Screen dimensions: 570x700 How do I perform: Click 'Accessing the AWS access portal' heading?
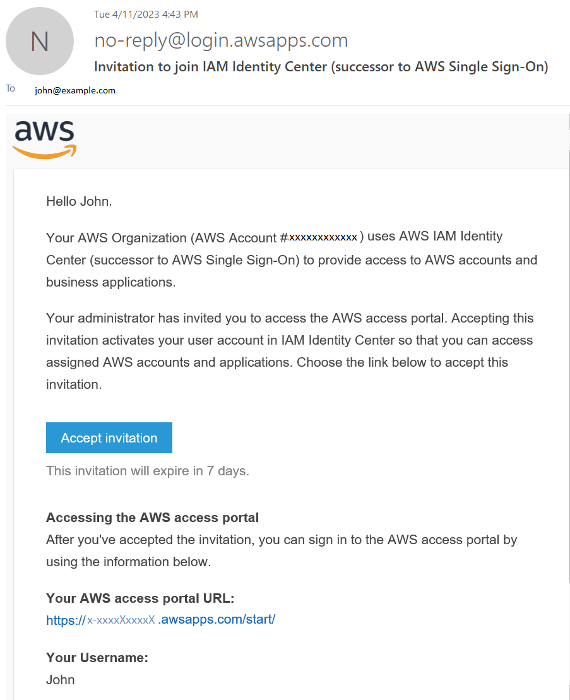click(x=152, y=517)
